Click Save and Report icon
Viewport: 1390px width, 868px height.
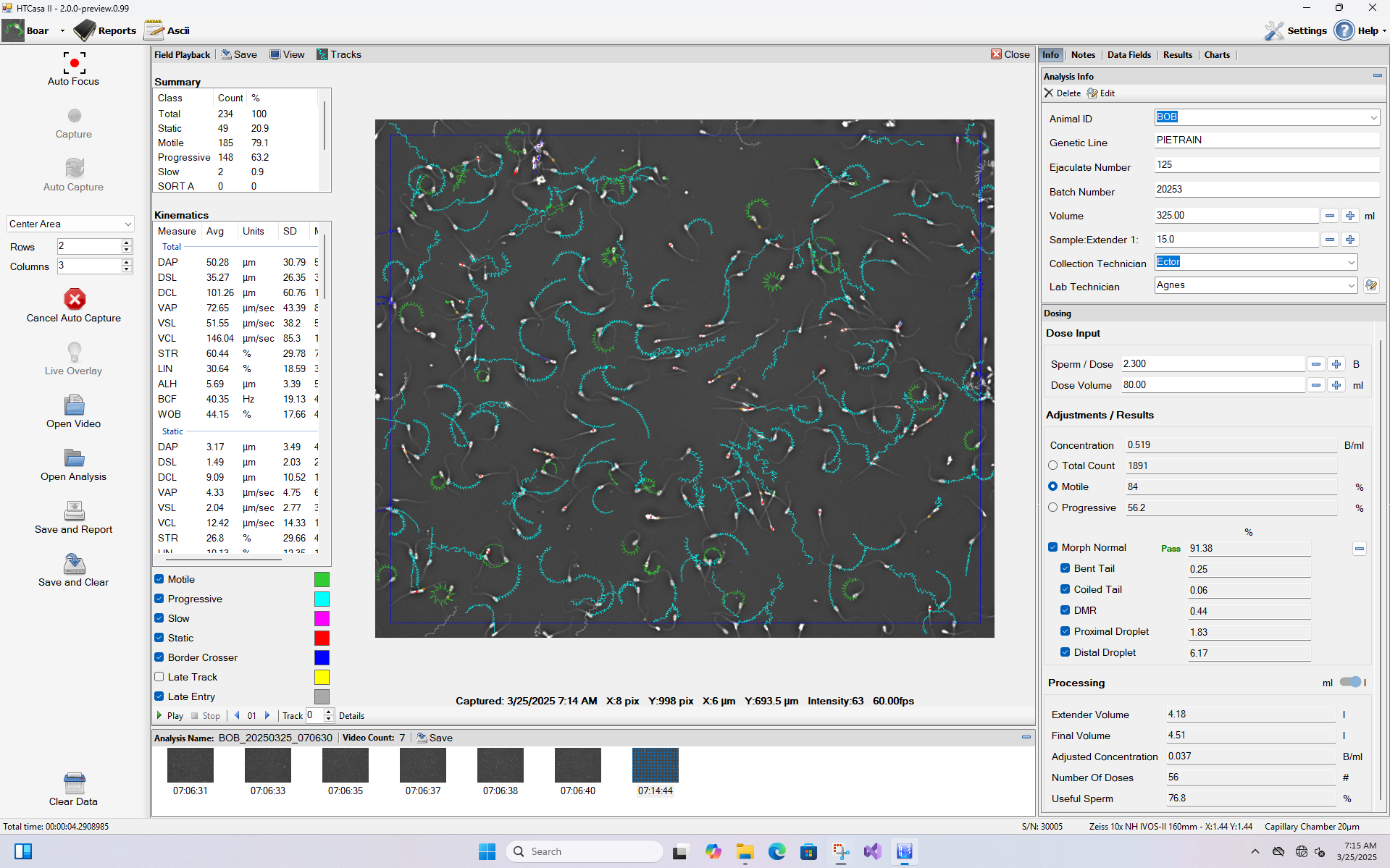[x=74, y=511]
